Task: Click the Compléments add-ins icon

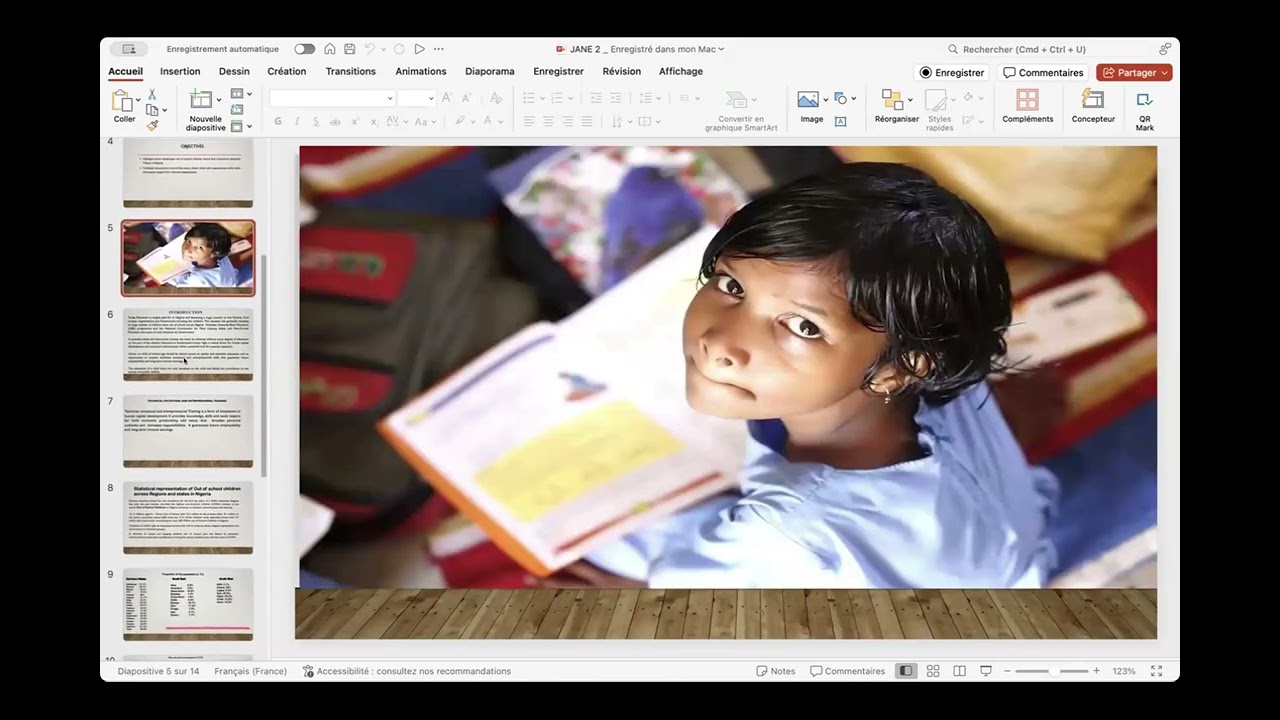Action: point(1027,99)
